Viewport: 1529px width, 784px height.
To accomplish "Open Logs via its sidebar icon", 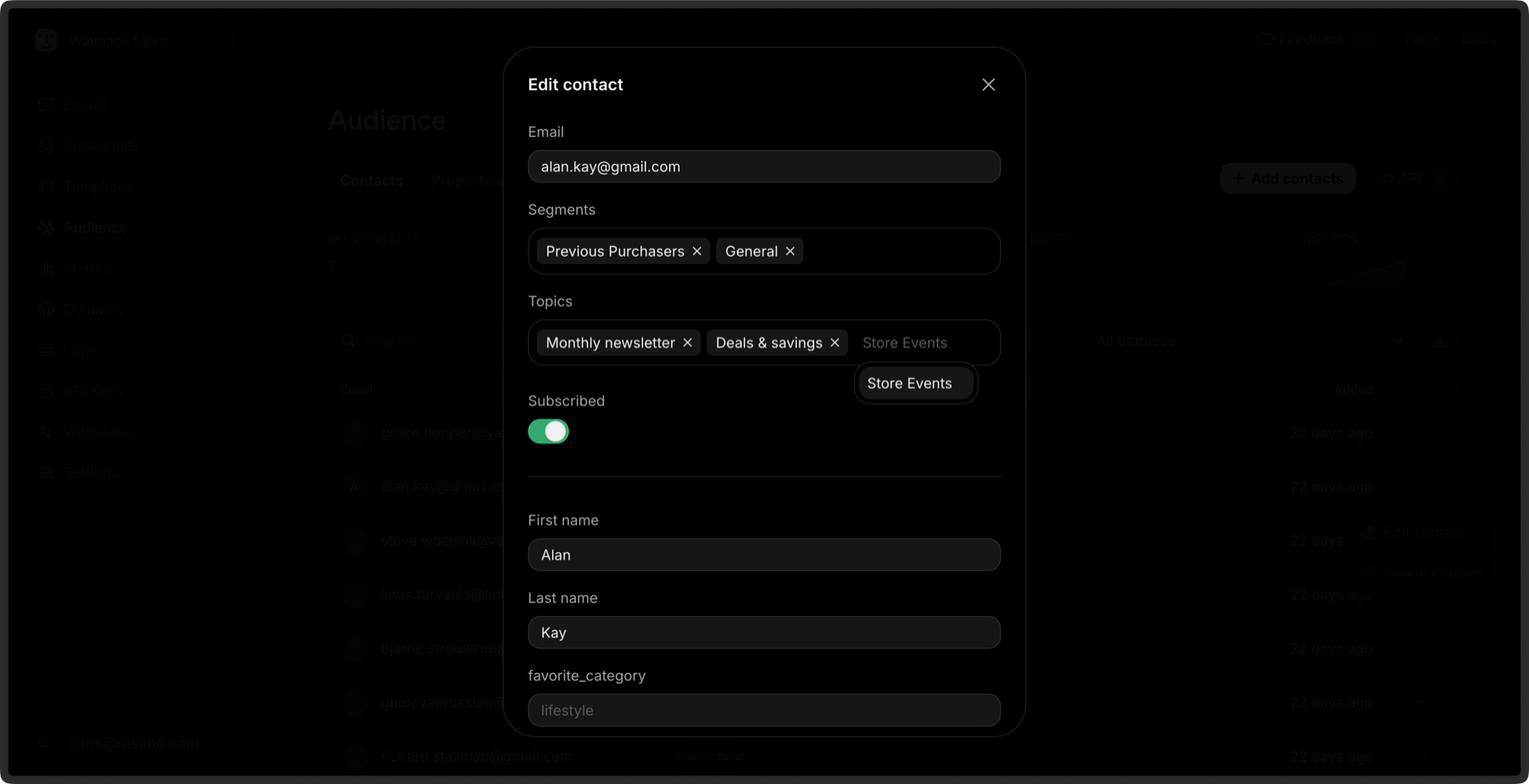I will [x=46, y=349].
